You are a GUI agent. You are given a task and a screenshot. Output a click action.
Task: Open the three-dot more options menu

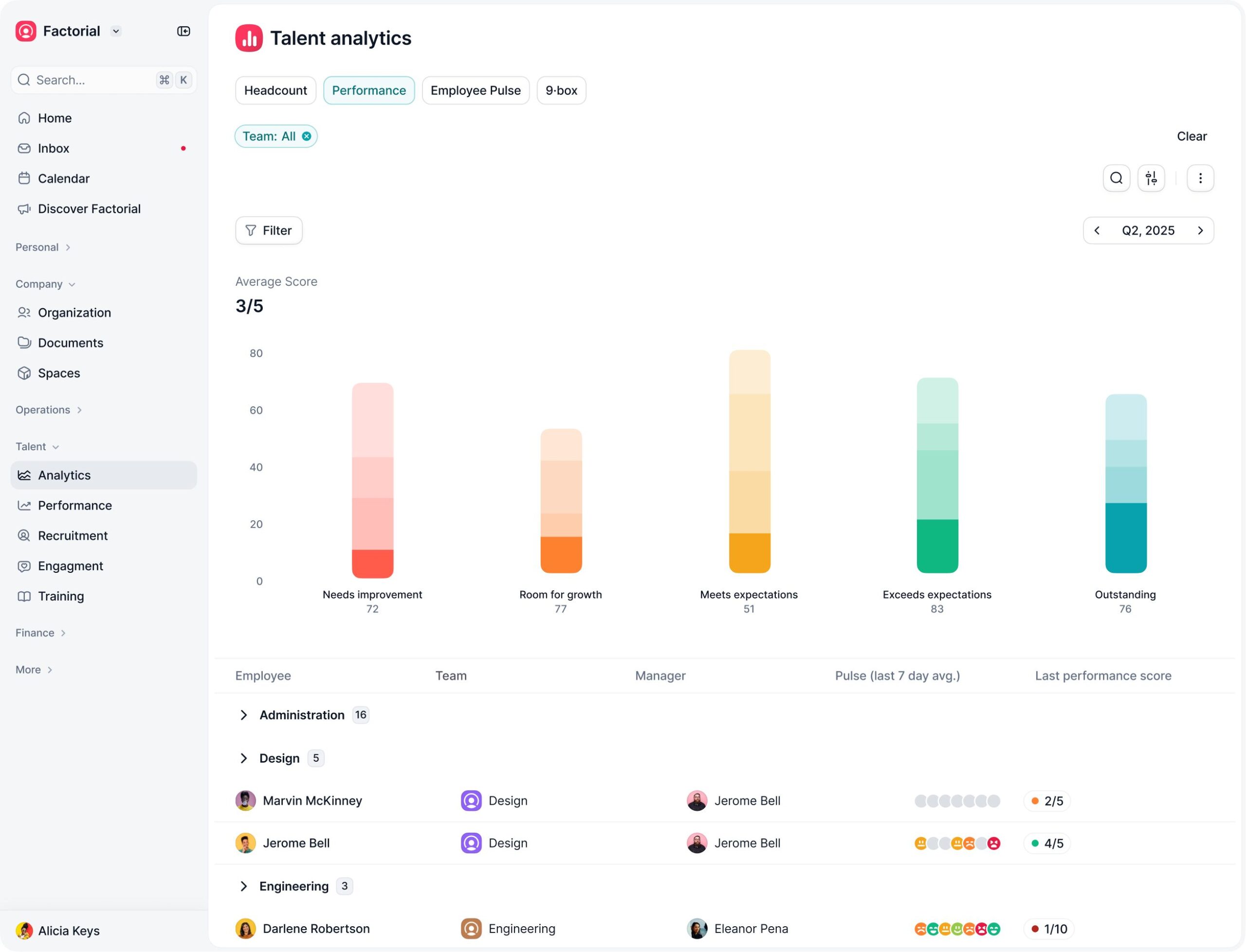[x=1200, y=178]
